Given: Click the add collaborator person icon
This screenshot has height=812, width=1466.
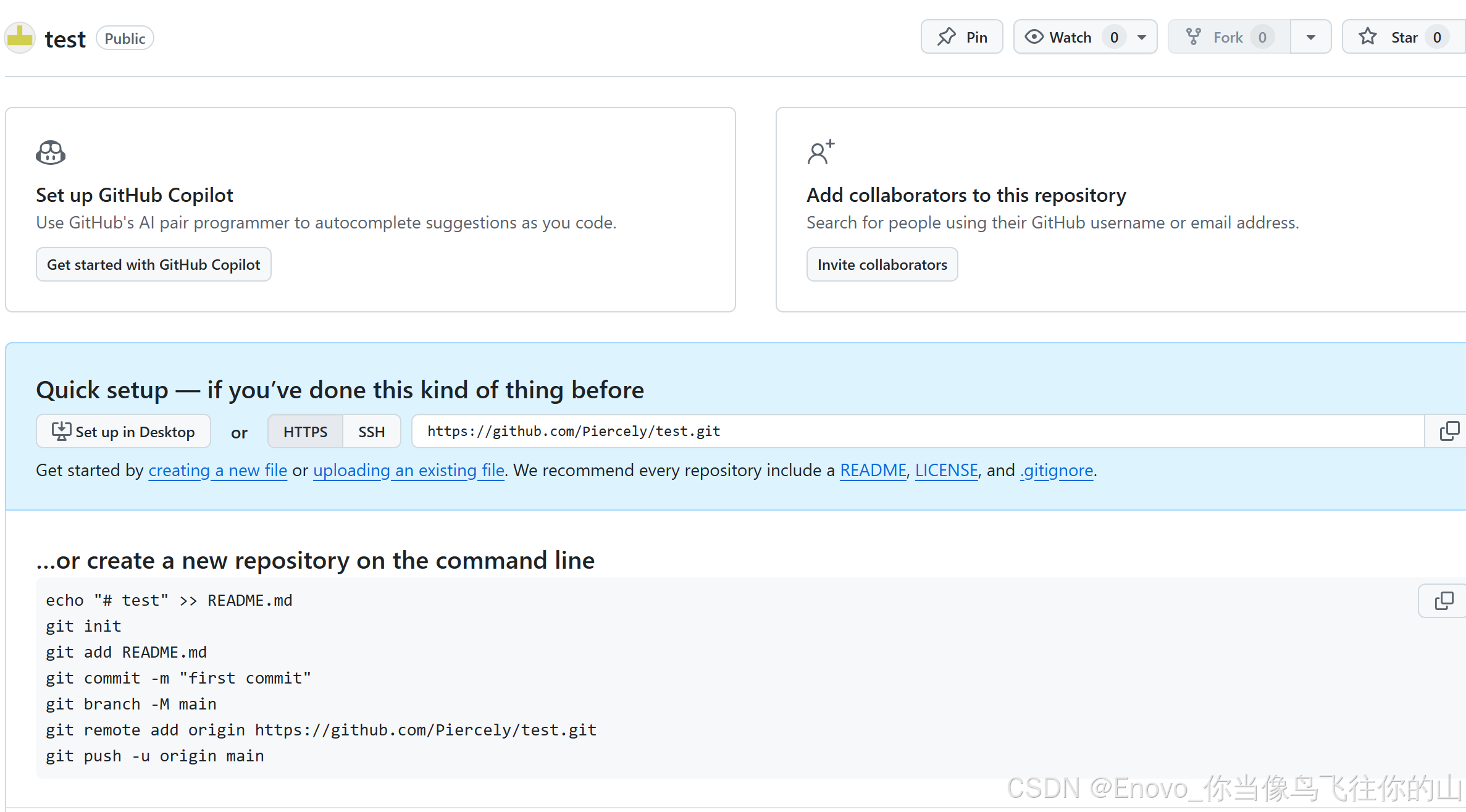Looking at the screenshot, I should tap(821, 152).
